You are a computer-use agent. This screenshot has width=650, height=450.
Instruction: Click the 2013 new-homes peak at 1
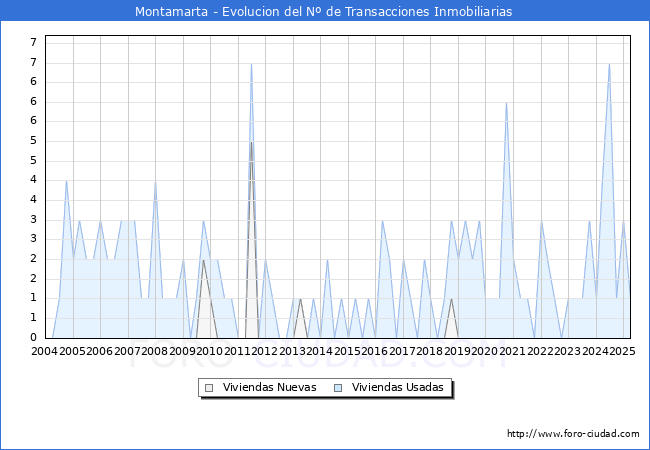coord(300,299)
